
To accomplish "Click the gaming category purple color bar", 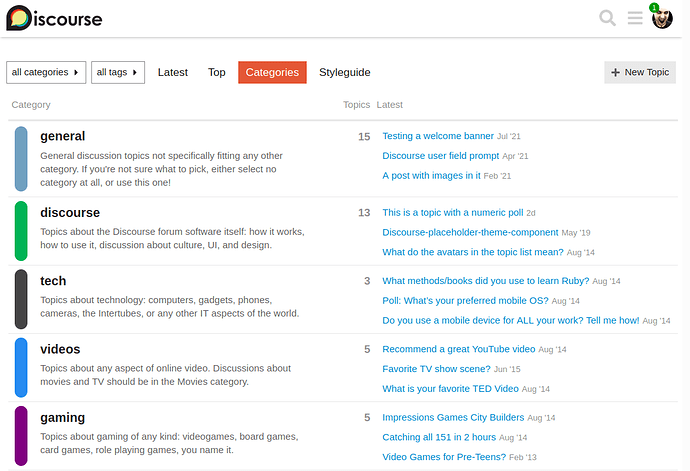I will click(x=21, y=436).
